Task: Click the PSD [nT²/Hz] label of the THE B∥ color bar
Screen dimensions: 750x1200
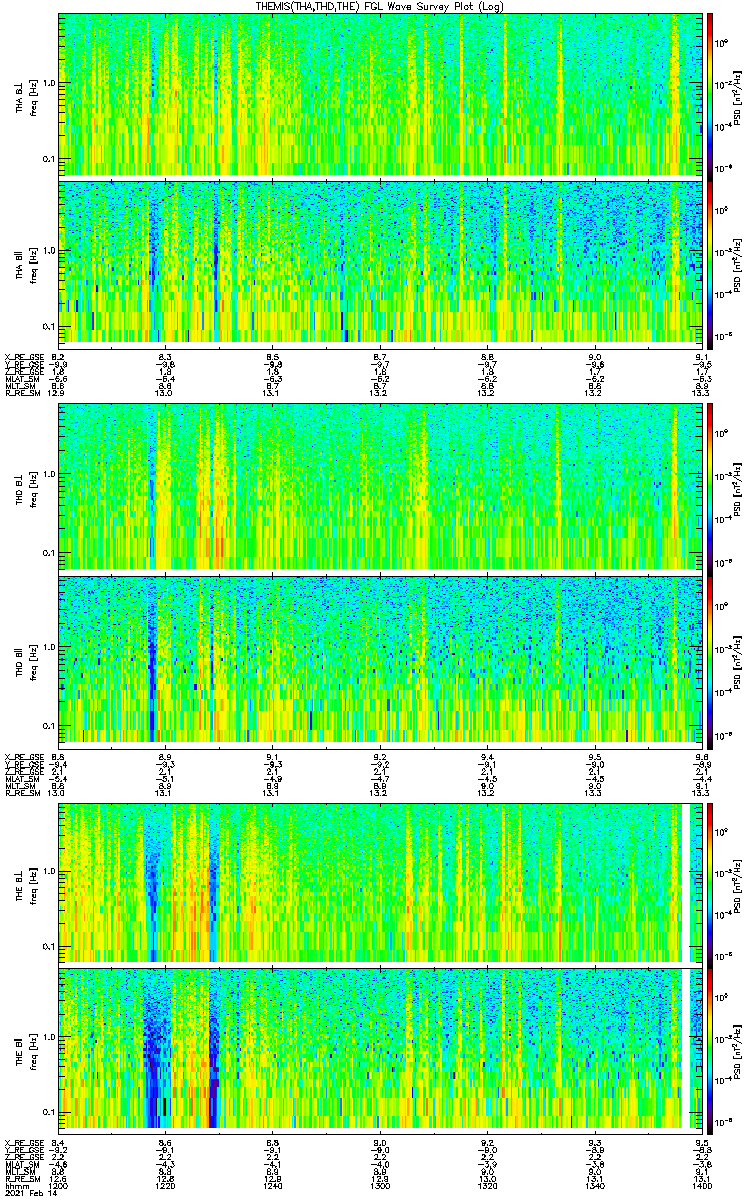Action: [x=738, y=1050]
